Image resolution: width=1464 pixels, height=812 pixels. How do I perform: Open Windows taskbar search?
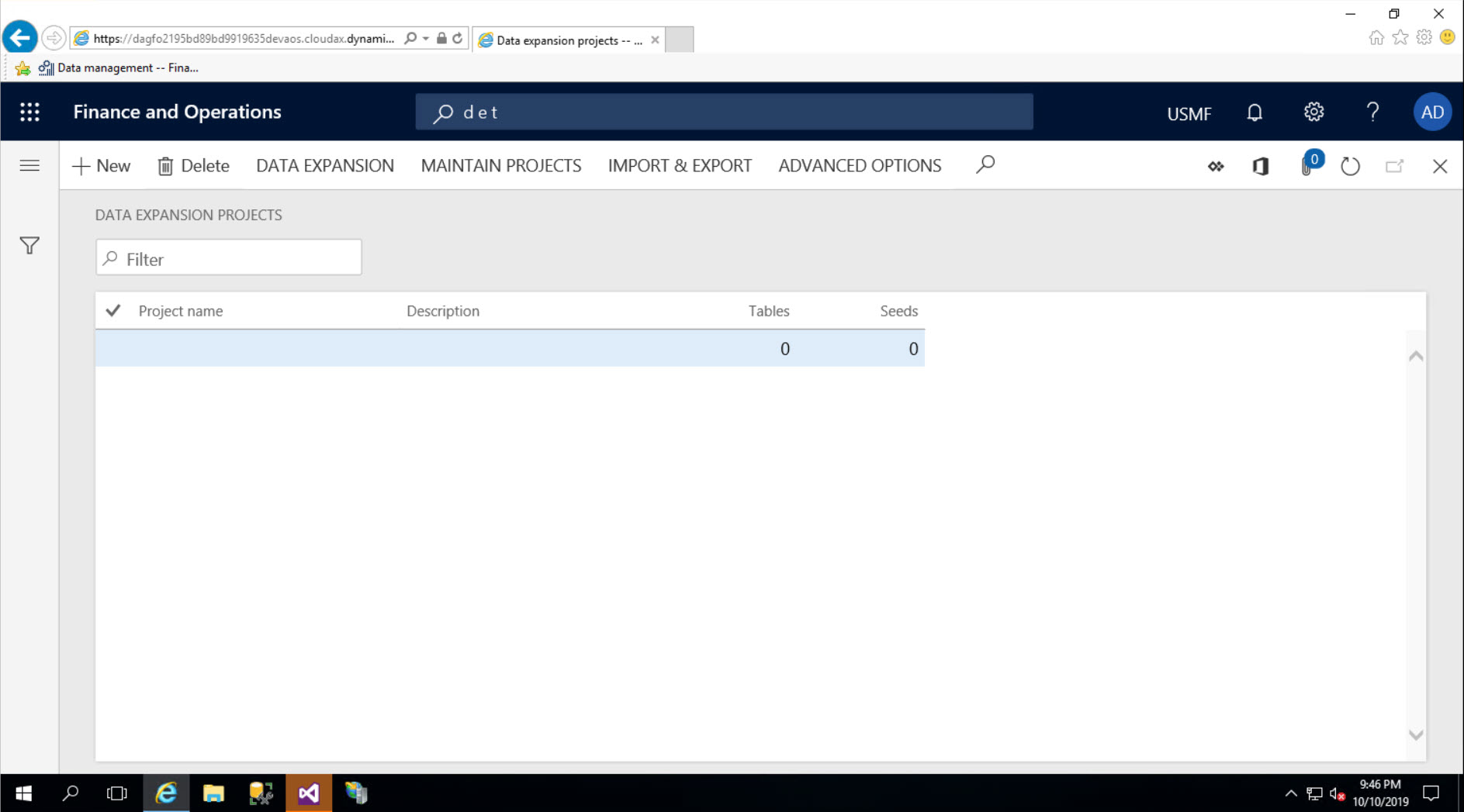(x=71, y=793)
